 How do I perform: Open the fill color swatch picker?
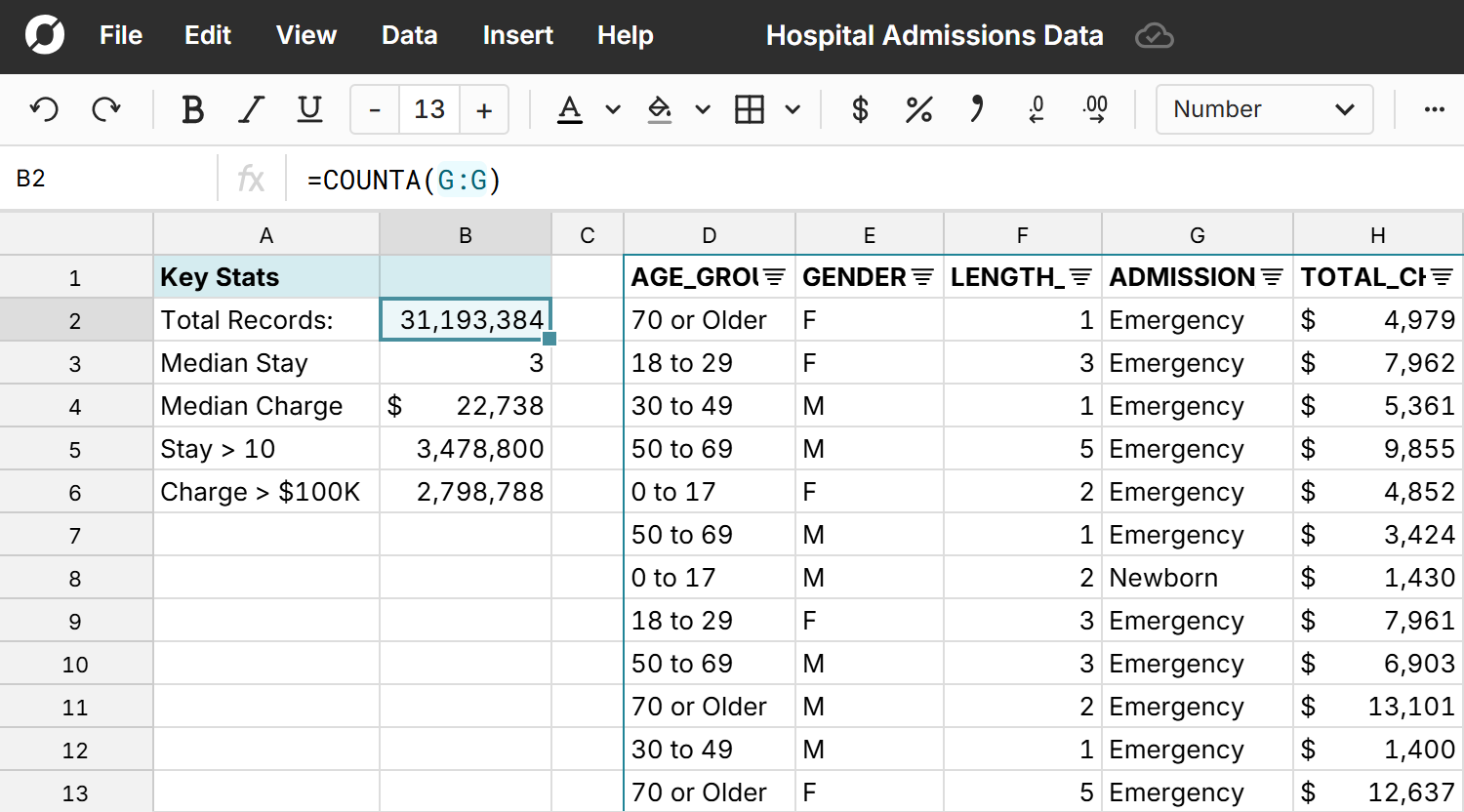703,109
